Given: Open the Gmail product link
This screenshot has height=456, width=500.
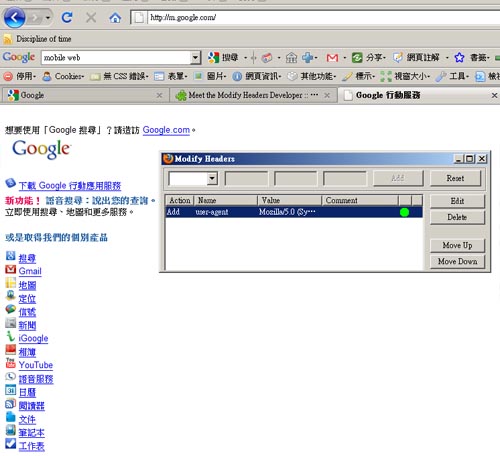Looking at the screenshot, I should click(30, 271).
